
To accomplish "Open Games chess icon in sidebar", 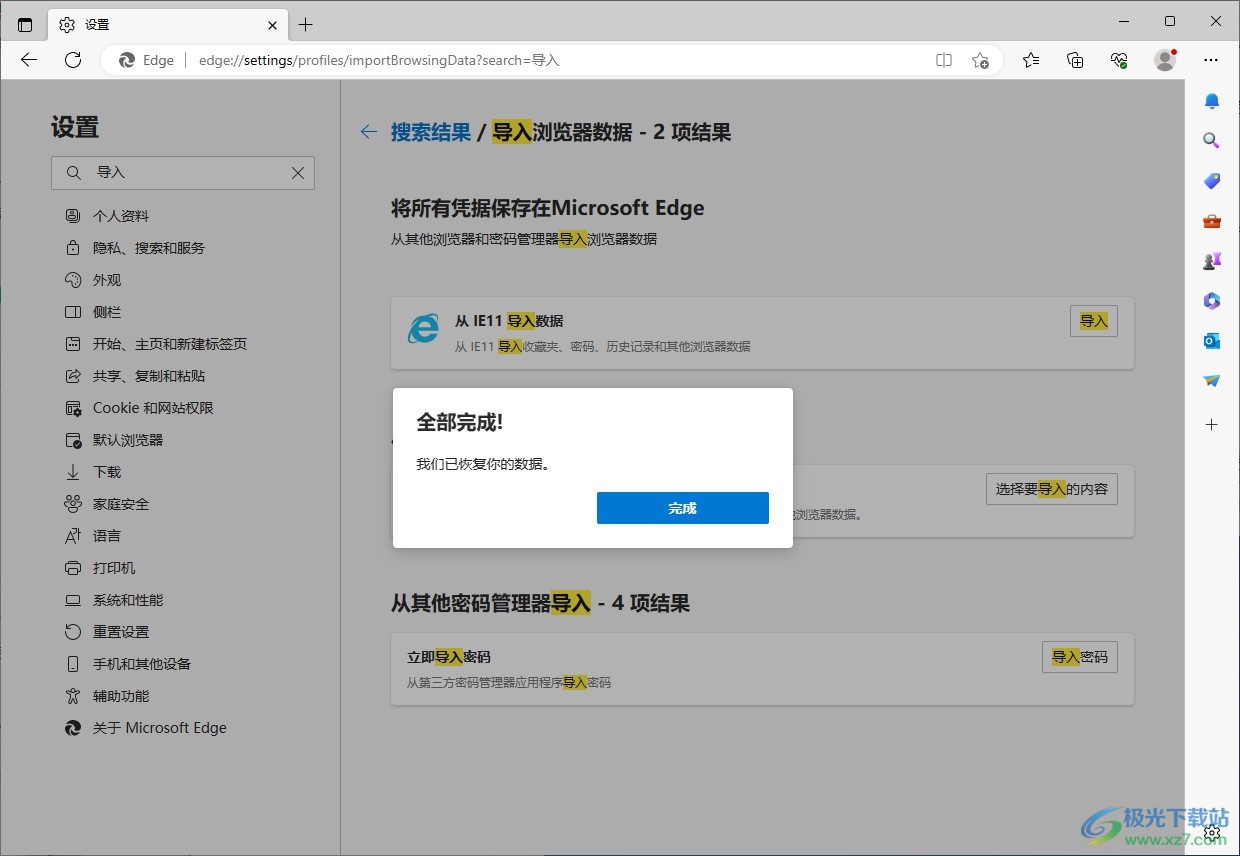I will click(1212, 261).
